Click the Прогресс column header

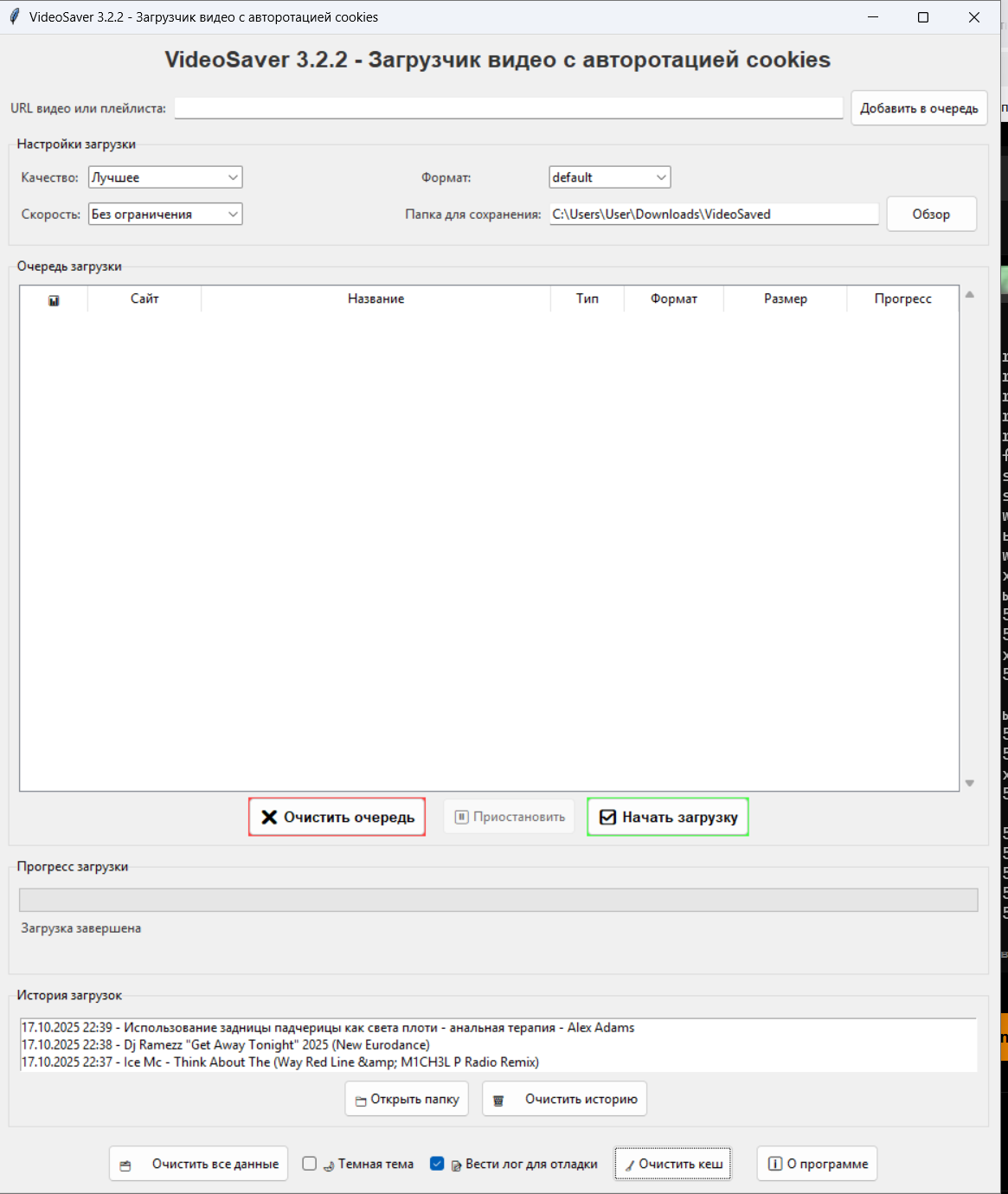click(902, 298)
